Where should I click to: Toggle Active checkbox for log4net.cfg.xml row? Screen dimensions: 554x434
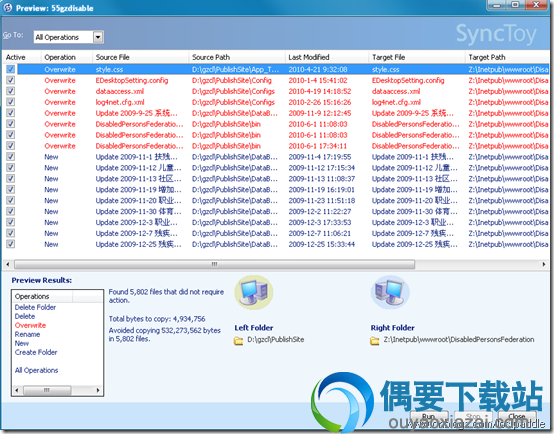11,102
